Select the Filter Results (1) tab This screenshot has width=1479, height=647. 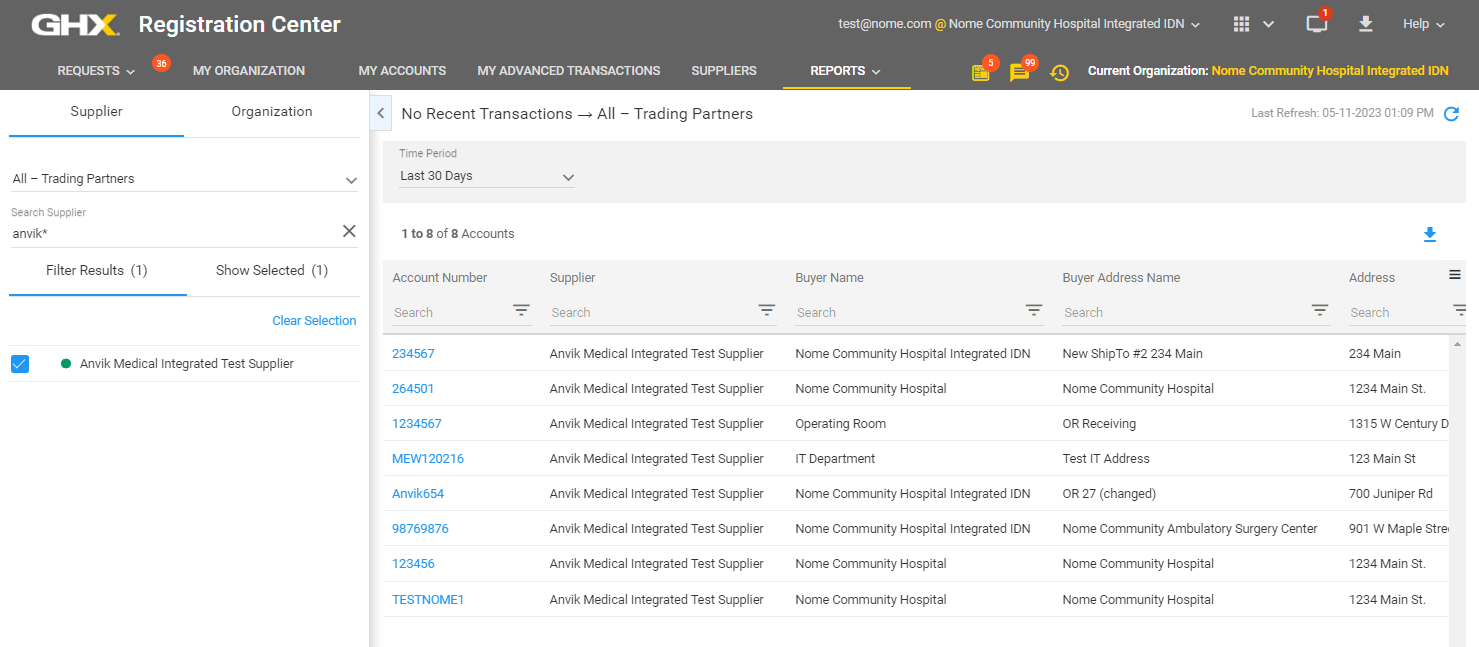97,271
